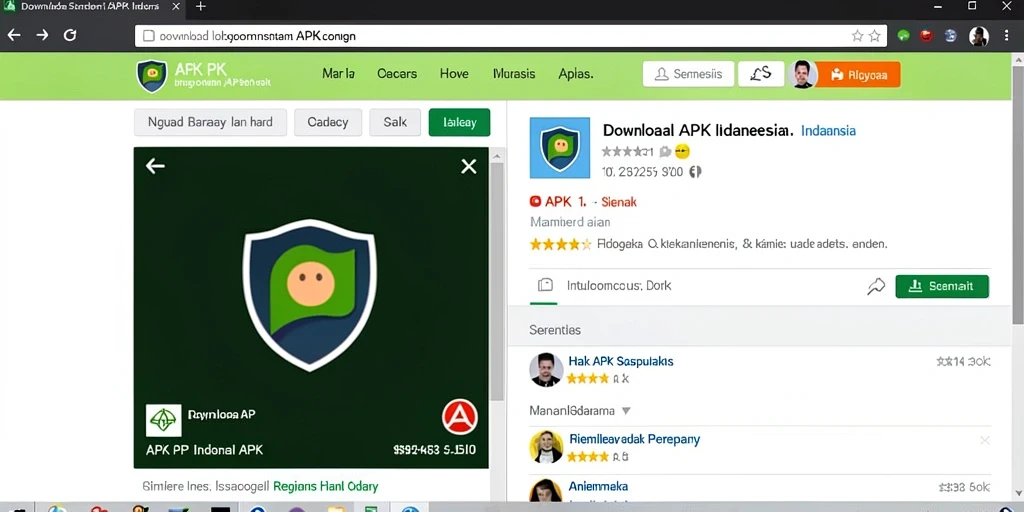Click the green Scemait download button
Viewport: 1024px width, 512px height.
[942, 286]
